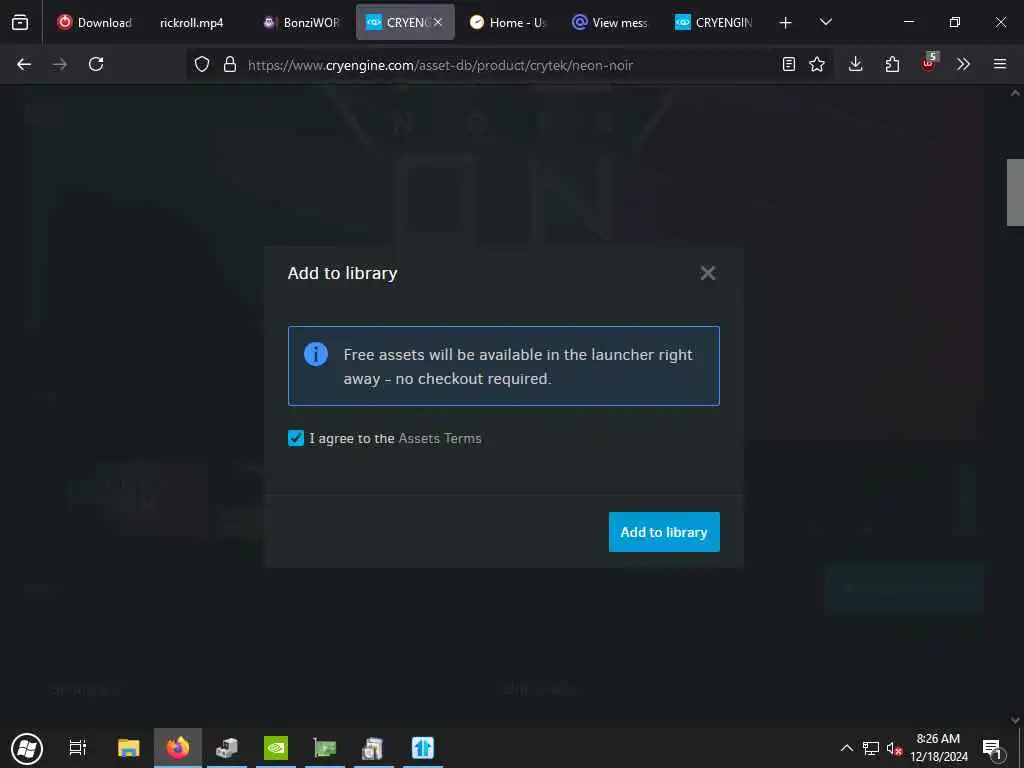Bookmark this page with star icon
The height and width of the screenshot is (768, 1024).
pyautogui.click(x=816, y=64)
